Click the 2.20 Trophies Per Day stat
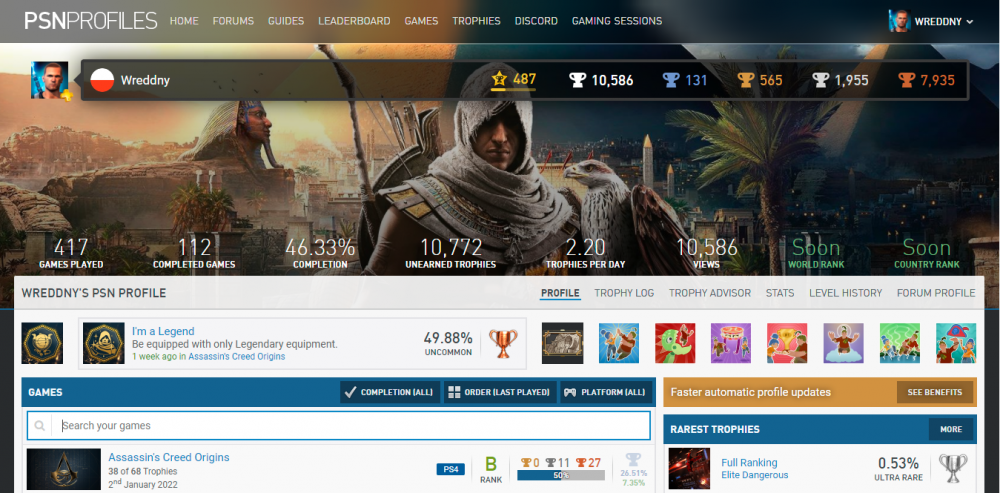This screenshot has height=493, width=1000. tap(585, 253)
